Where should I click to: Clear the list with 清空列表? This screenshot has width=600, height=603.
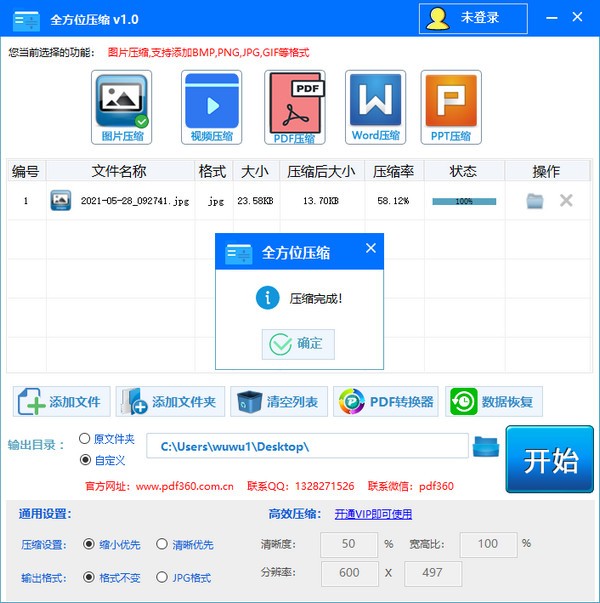point(278,402)
